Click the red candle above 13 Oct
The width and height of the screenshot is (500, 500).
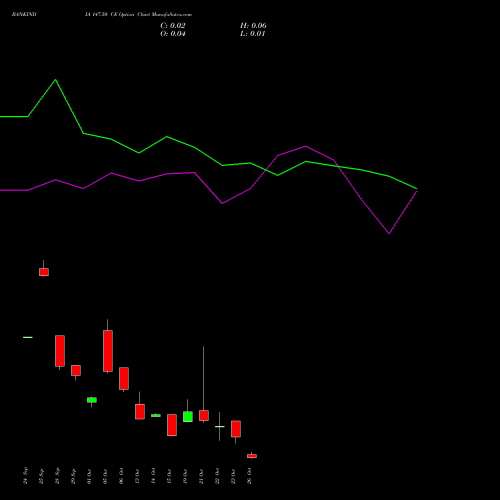tap(140, 412)
